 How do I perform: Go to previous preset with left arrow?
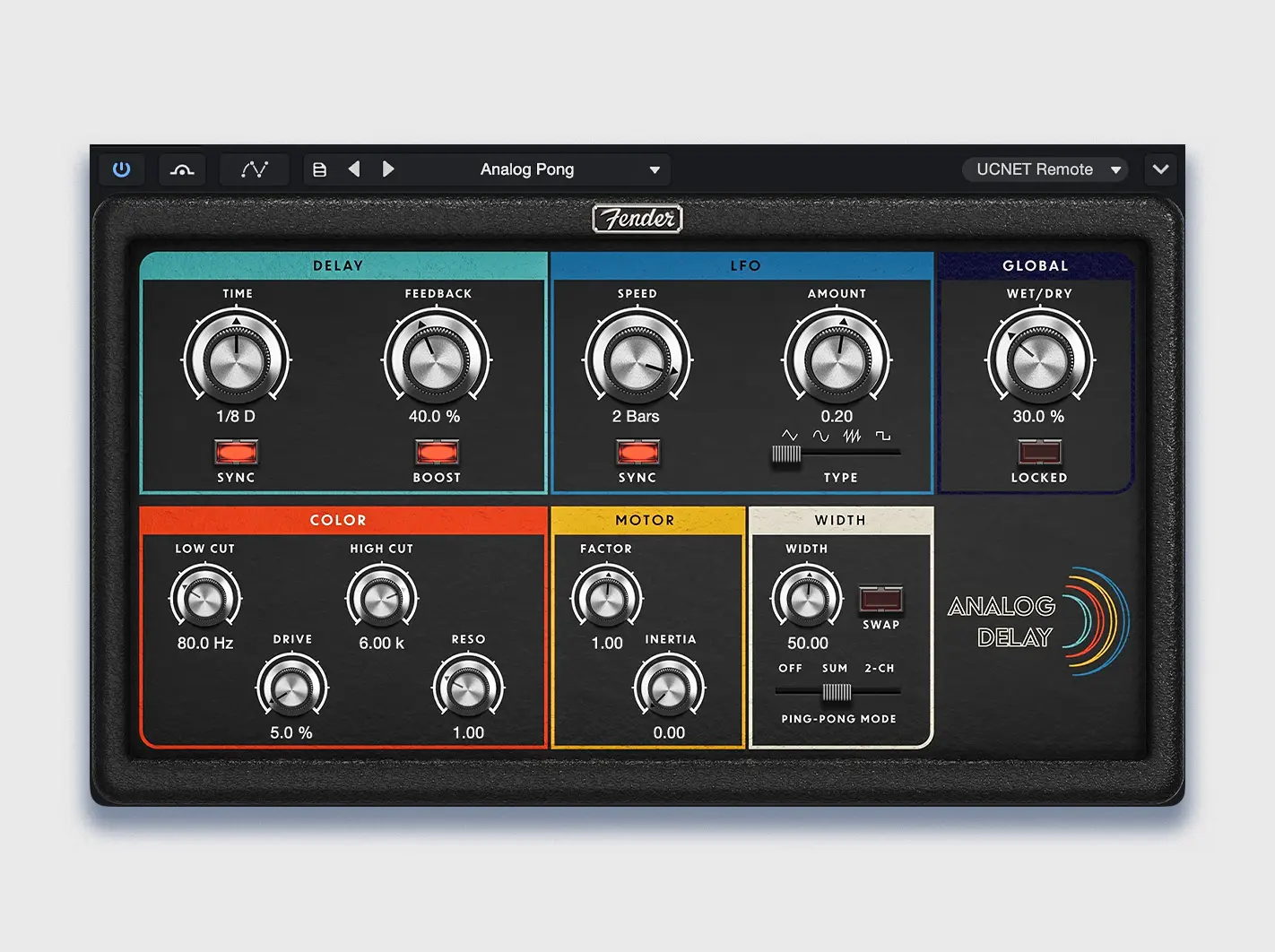coord(354,169)
